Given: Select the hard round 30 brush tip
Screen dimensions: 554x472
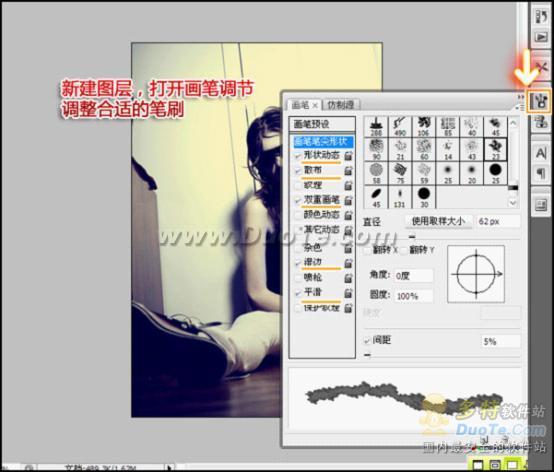Looking at the screenshot, I should point(424,197).
